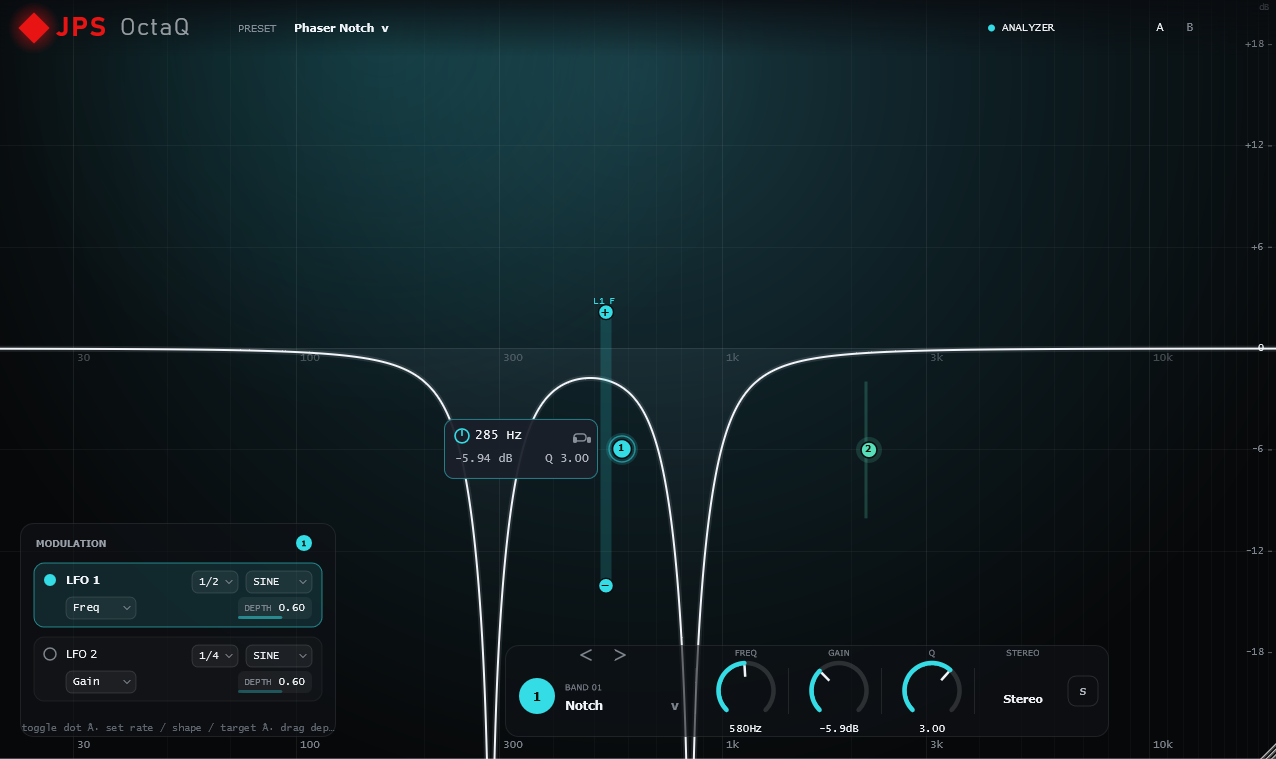Screen dimensions: 1276x759
Task: Toggle band power in the 285 Hz tooltip
Action: coord(462,436)
